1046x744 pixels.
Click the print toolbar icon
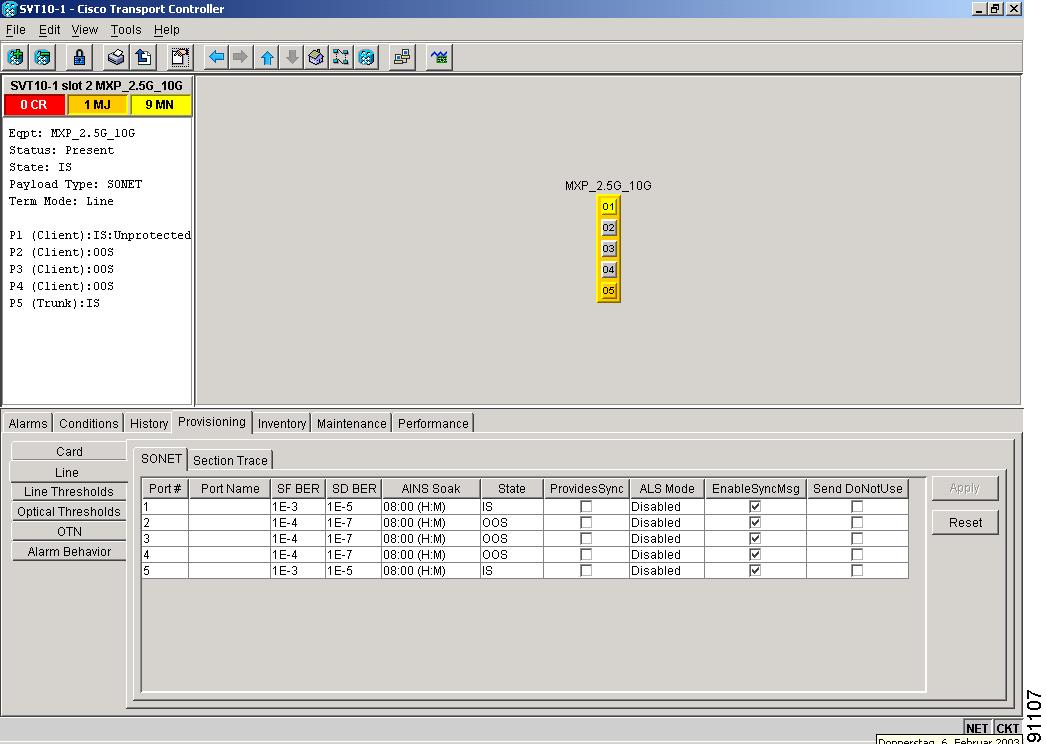pyautogui.click(x=116, y=57)
